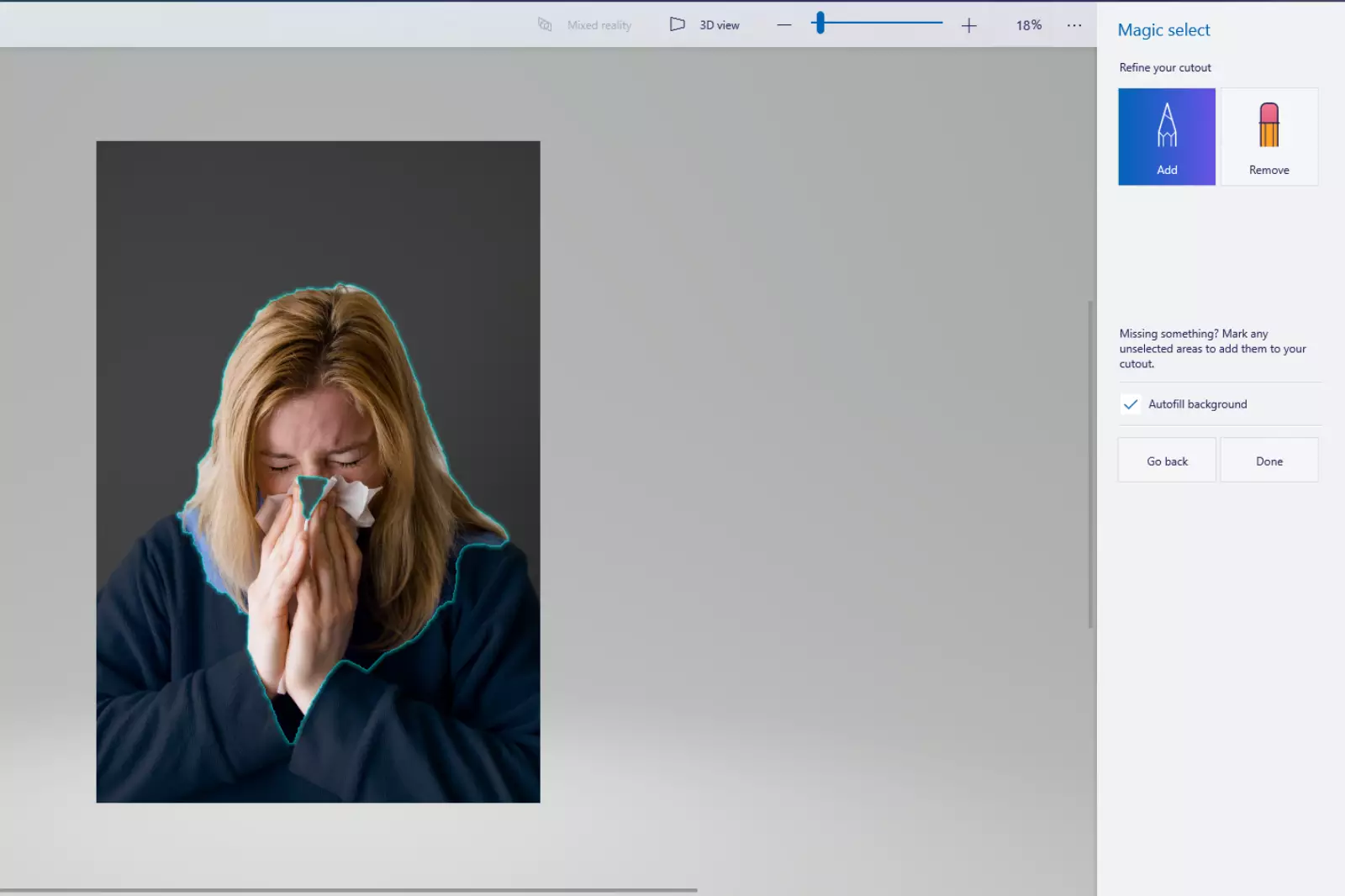This screenshot has height=896, width=1345.
Task: Switch to the Remove eraser tool
Action: click(x=1269, y=136)
